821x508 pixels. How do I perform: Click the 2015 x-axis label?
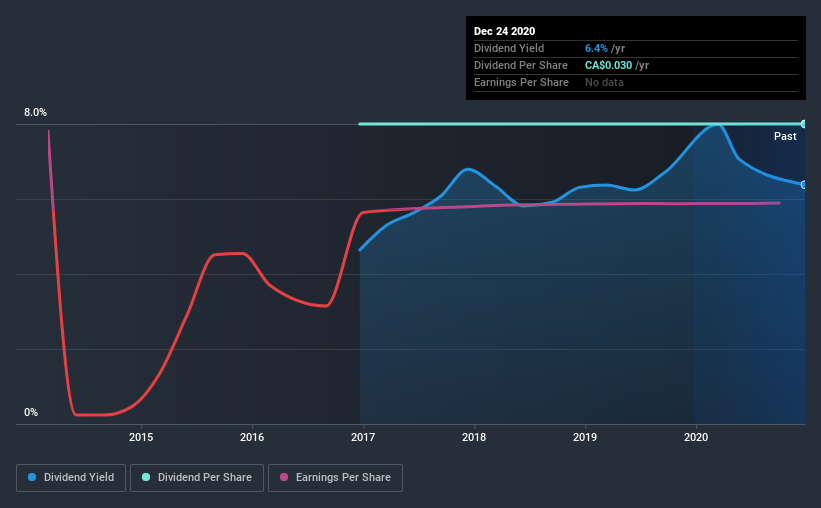click(141, 437)
